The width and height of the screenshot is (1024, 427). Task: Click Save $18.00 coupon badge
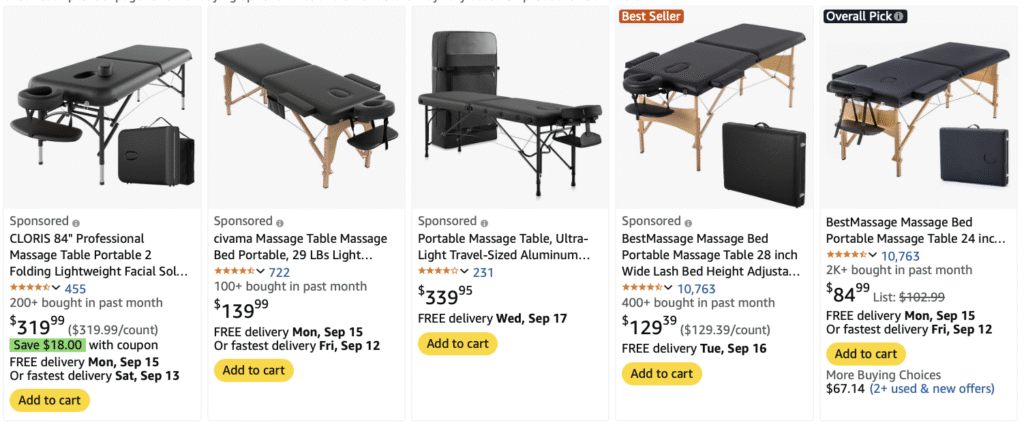click(45, 345)
